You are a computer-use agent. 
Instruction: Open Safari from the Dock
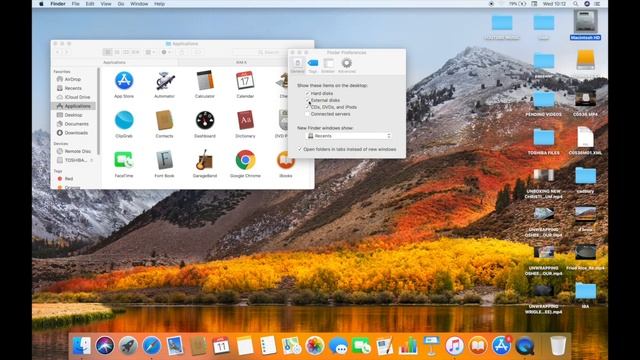click(151, 345)
